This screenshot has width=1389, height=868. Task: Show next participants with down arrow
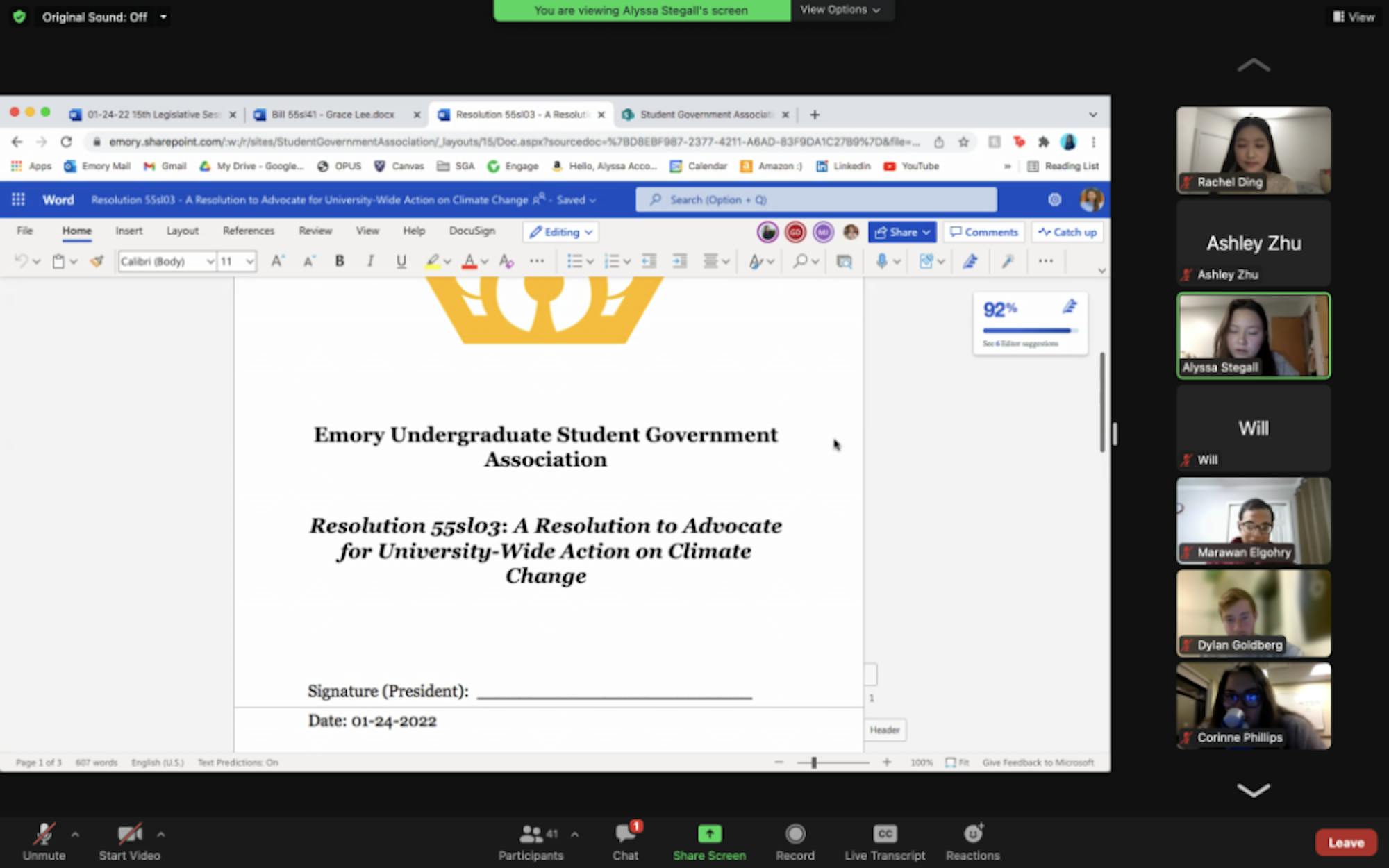pos(1254,790)
